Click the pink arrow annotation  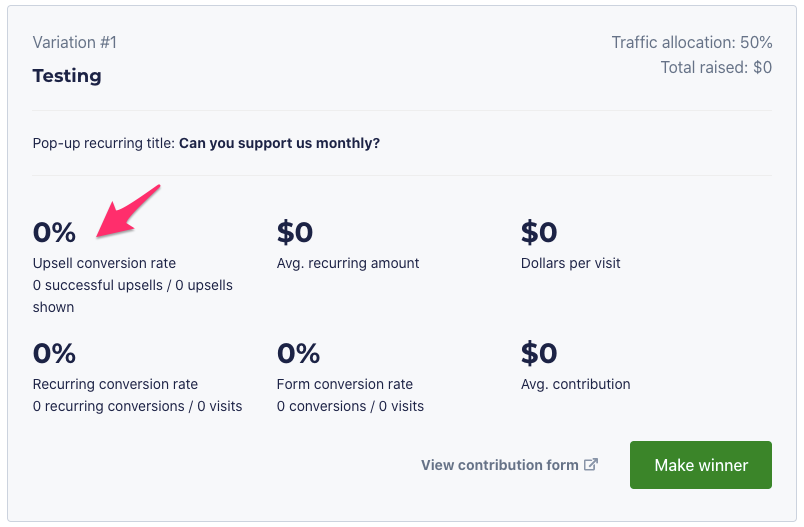coord(128,210)
